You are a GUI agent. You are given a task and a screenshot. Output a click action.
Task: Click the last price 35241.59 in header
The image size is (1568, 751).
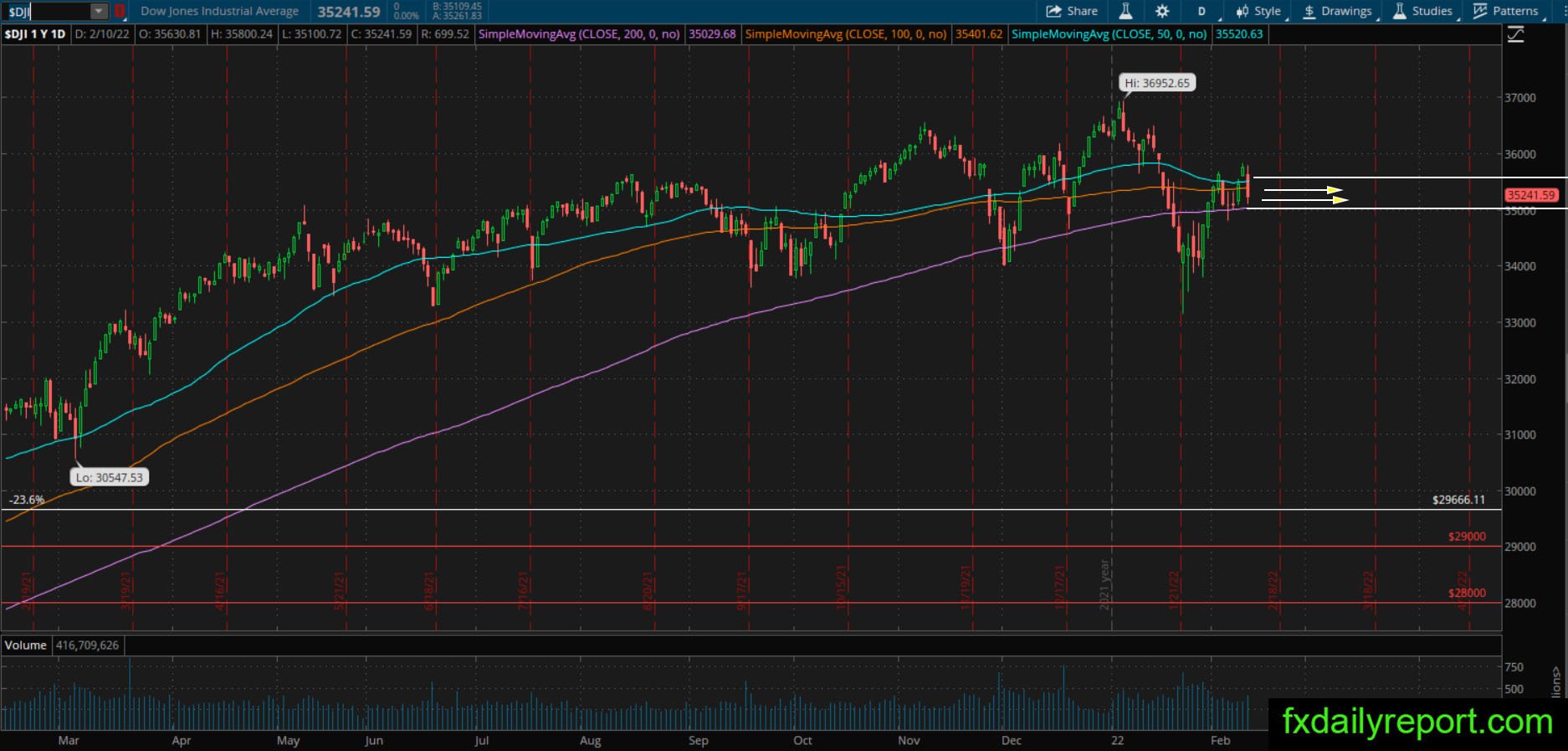pyautogui.click(x=349, y=12)
